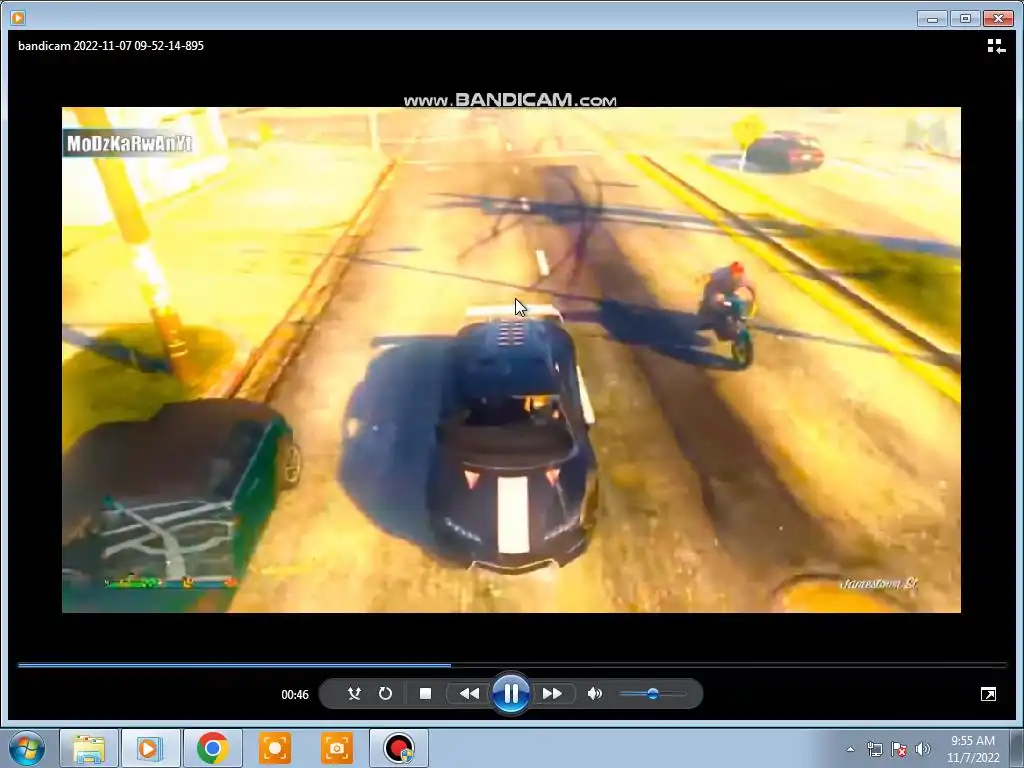Open the clock showing 9:55 AM

(973, 749)
